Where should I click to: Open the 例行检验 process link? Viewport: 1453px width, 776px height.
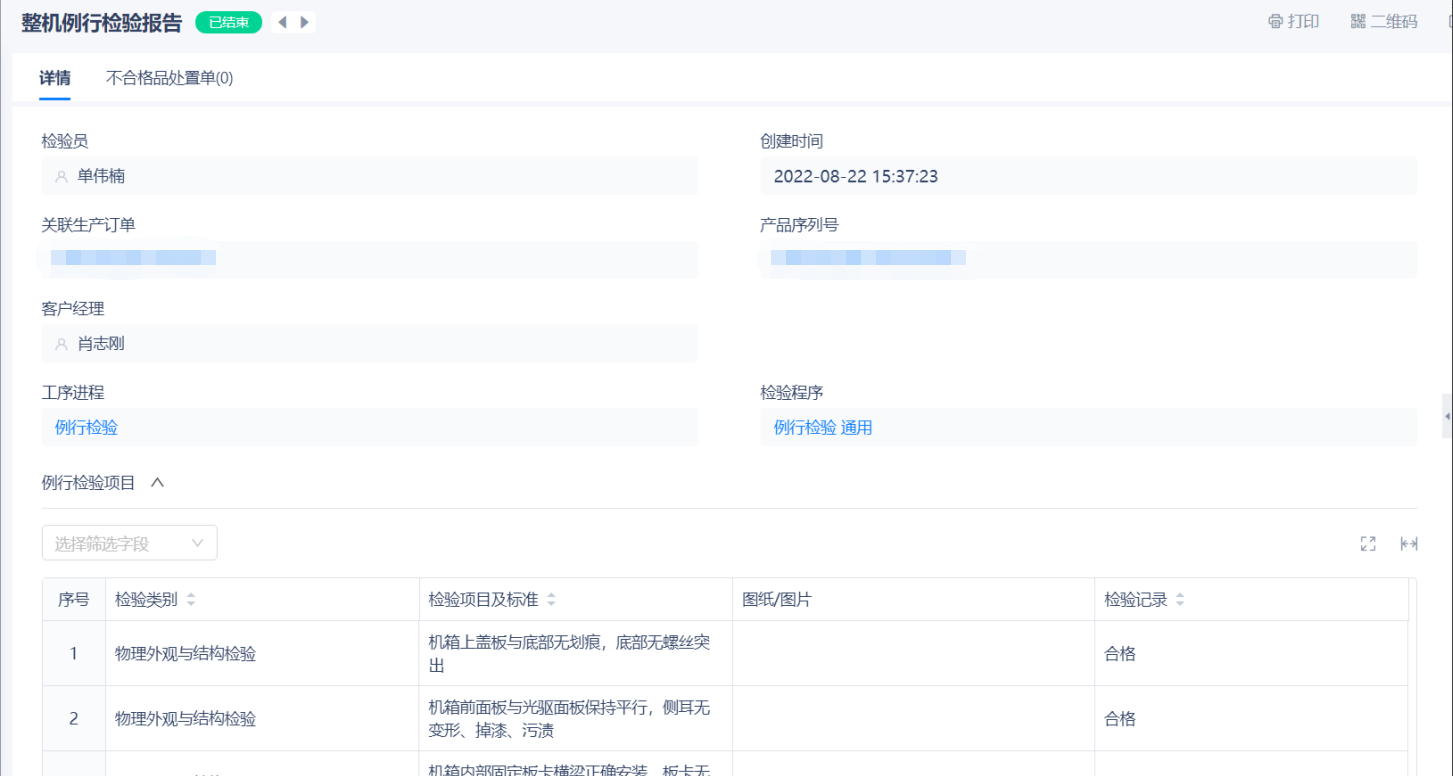coord(87,428)
